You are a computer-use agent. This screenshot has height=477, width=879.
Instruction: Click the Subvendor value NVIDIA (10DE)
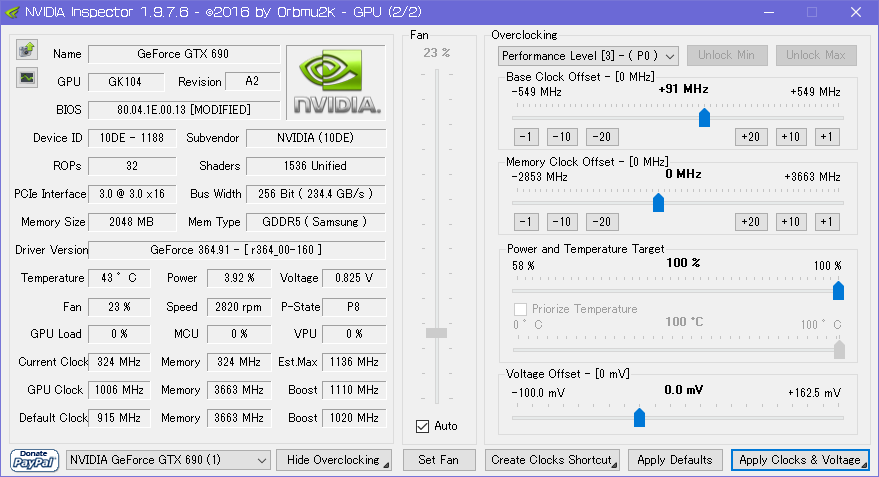tap(316, 138)
